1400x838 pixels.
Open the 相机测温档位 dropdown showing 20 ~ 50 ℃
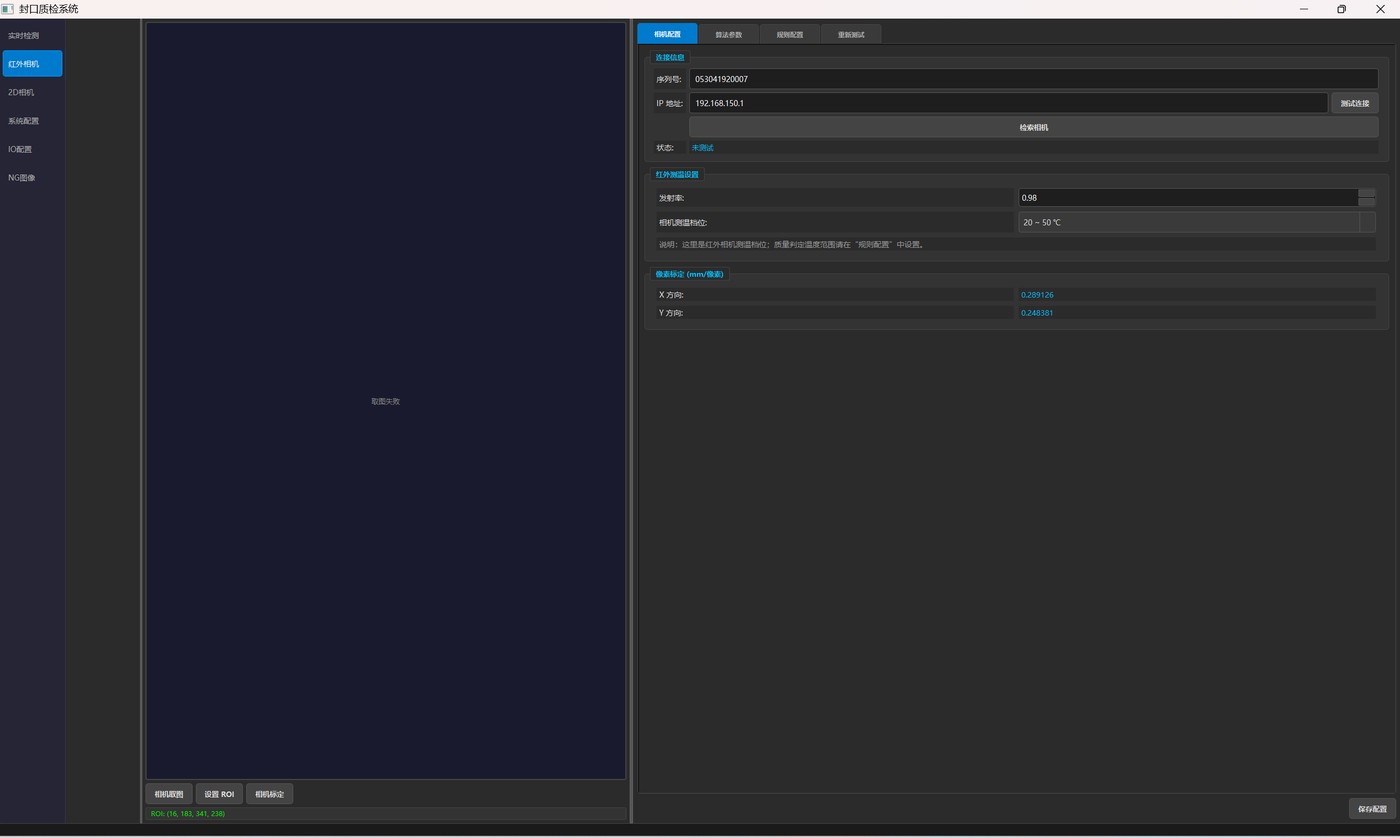(1196, 222)
